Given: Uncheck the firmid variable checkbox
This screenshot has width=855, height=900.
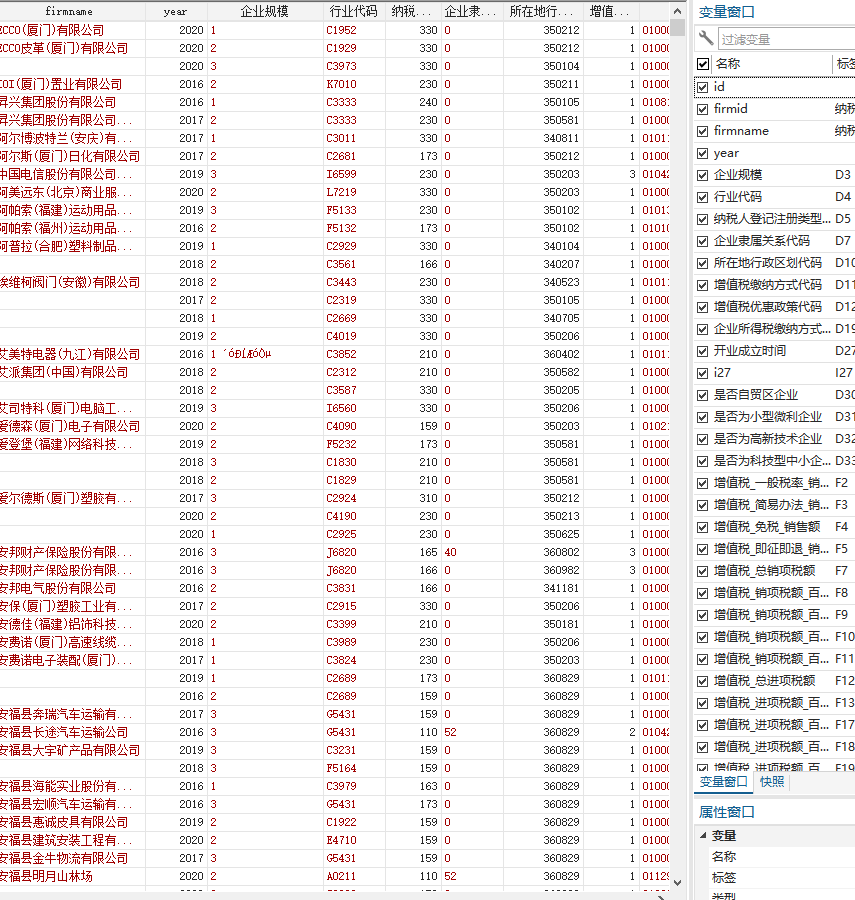Looking at the screenshot, I should pos(703,109).
